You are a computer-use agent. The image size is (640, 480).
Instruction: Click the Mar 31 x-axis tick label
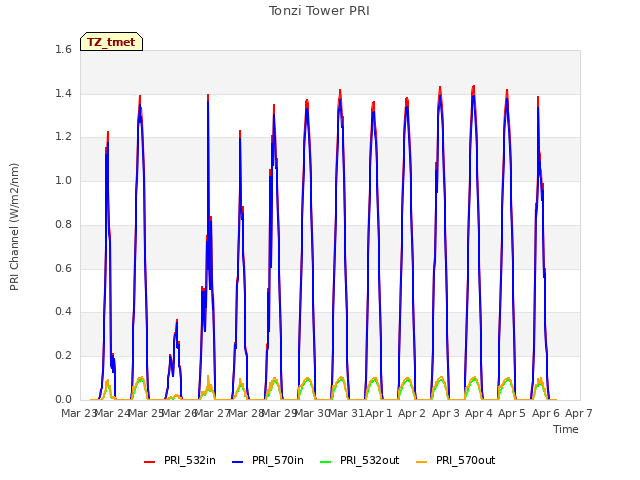click(x=346, y=413)
